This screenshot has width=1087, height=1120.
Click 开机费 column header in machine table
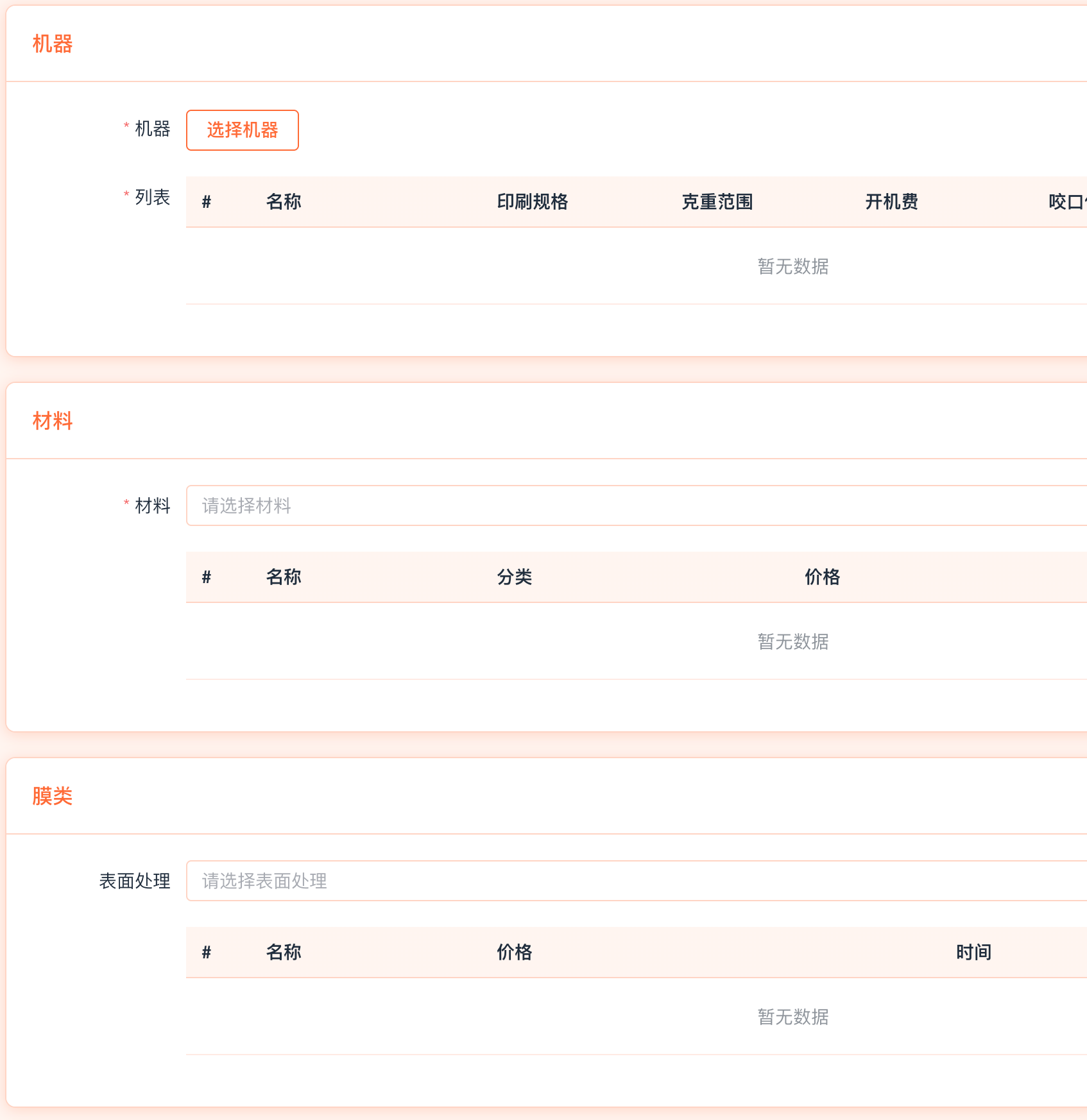click(891, 202)
